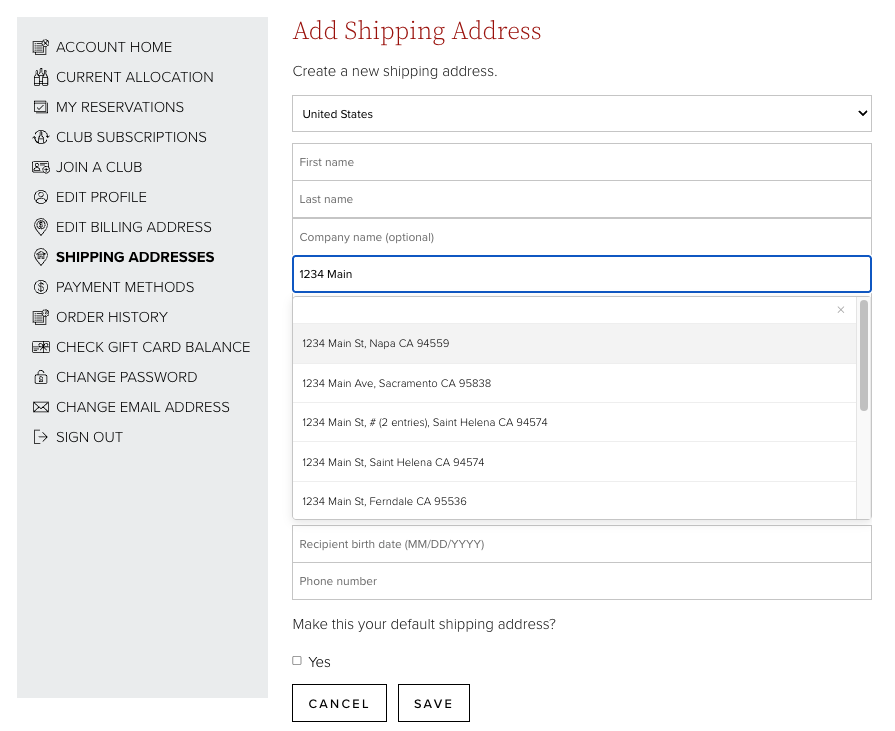Click the Change Email Address envelope icon
Screen dimensions: 895x731
point(41,407)
